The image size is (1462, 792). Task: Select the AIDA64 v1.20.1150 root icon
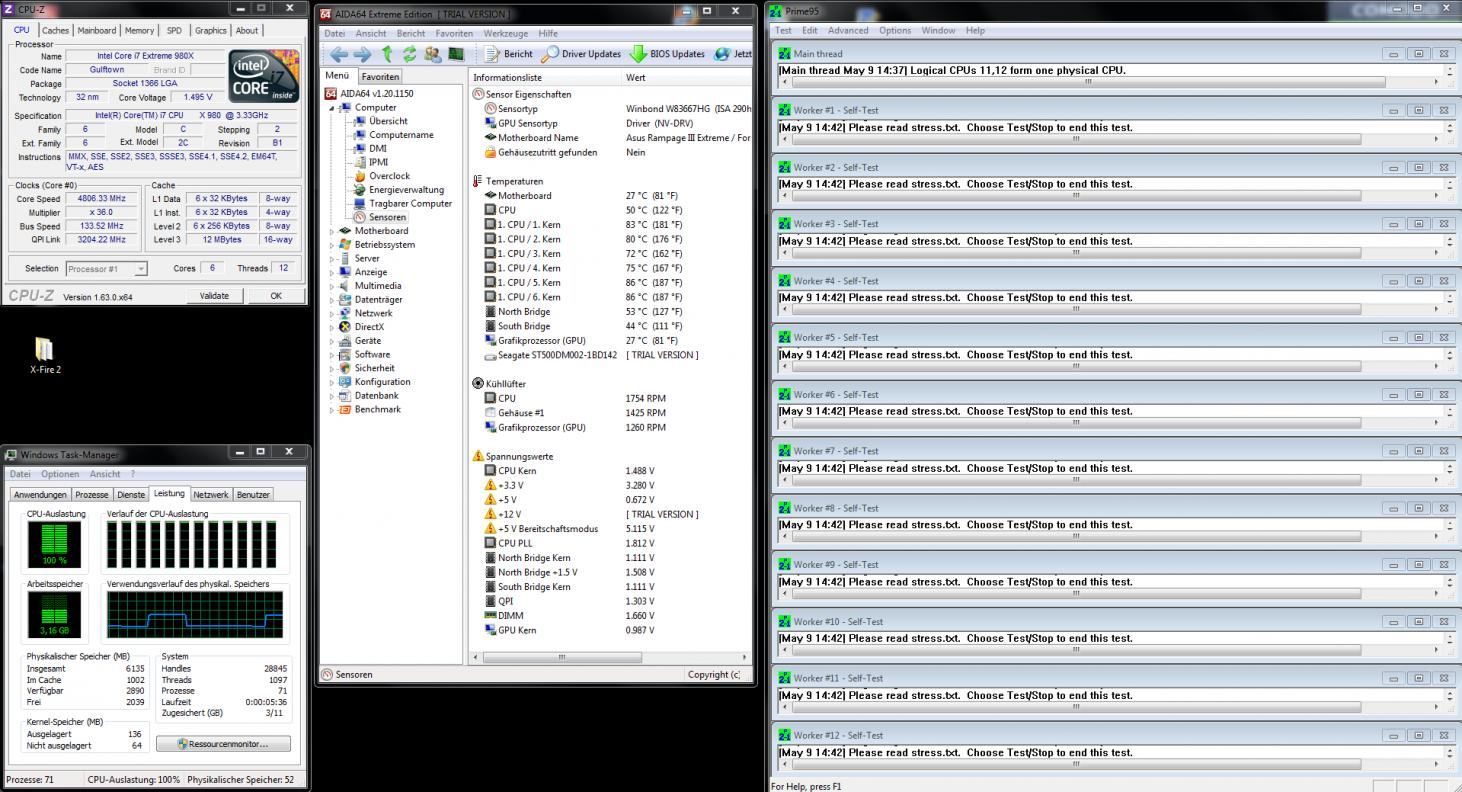pyautogui.click(x=332, y=93)
